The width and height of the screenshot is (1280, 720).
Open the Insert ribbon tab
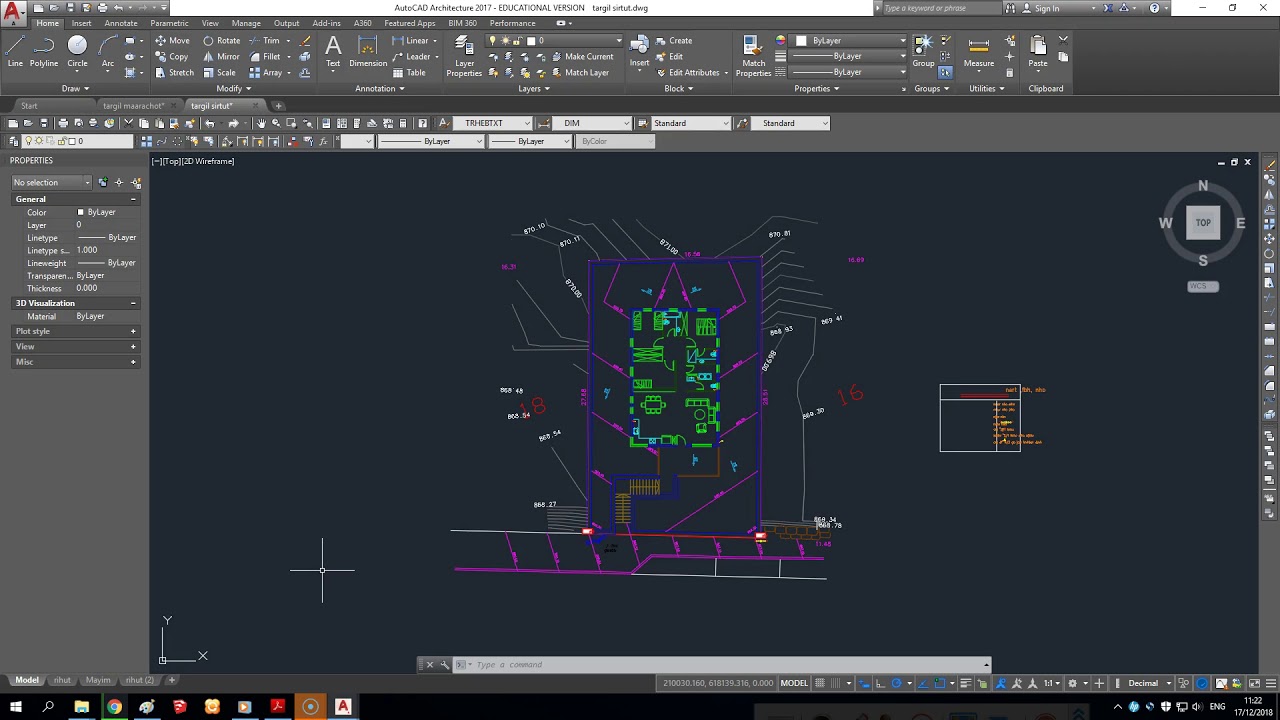(x=81, y=23)
